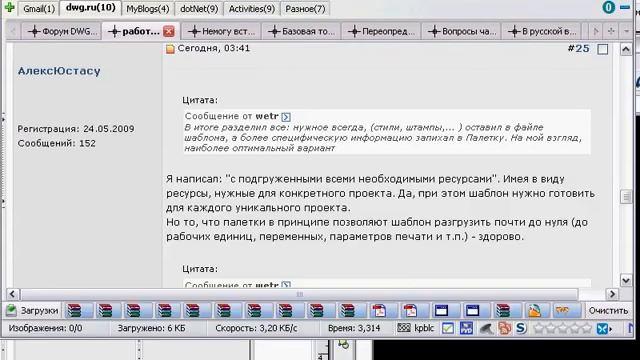
Task: Click Очистить to clear downloads
Action: point(608,311)
